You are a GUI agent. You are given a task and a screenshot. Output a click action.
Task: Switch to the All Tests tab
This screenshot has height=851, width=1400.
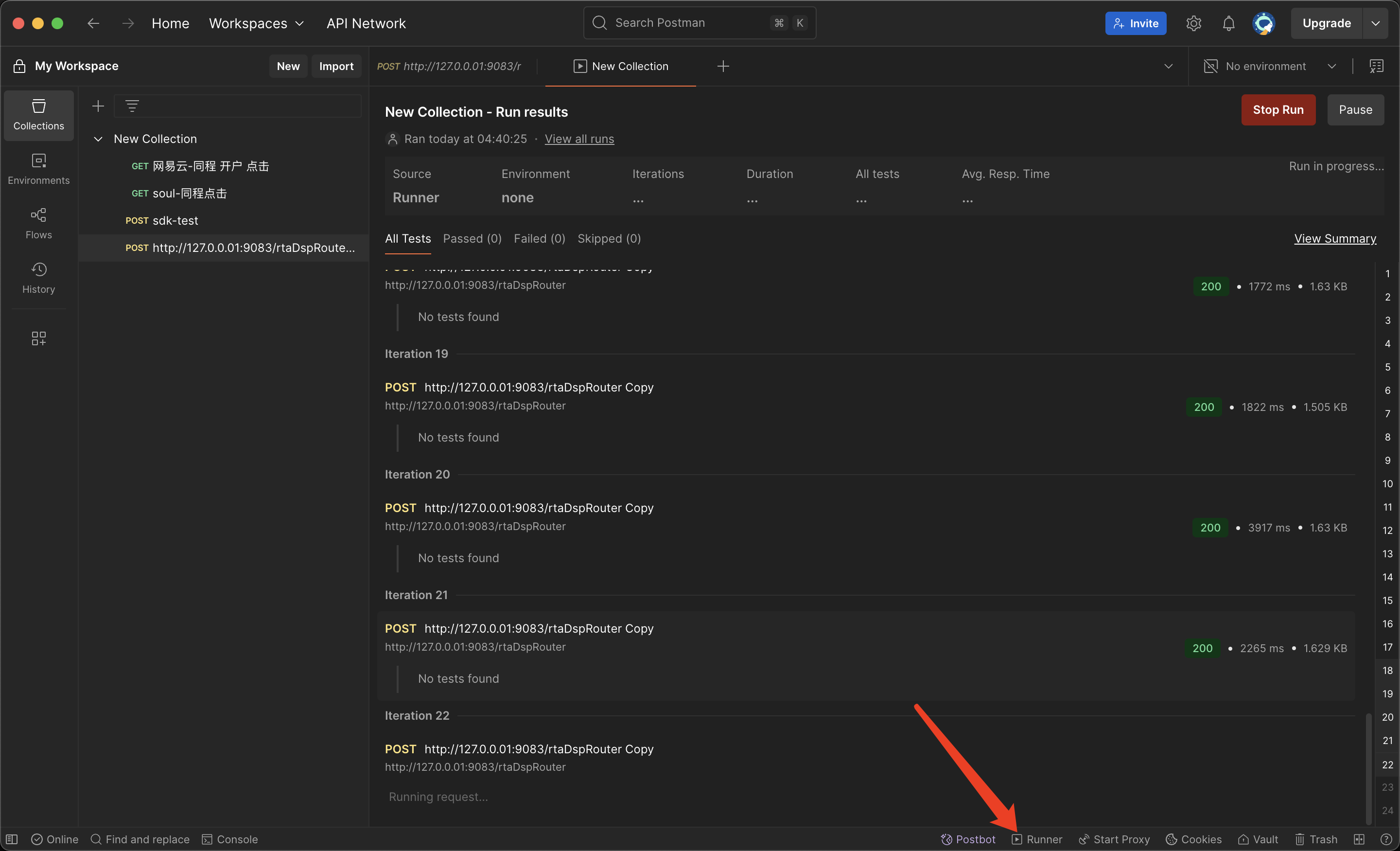pyautogui.click(x=407, y=239)
